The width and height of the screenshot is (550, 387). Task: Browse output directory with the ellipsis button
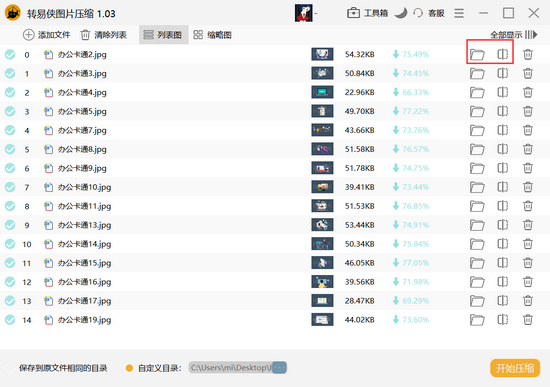coord(280,368)
